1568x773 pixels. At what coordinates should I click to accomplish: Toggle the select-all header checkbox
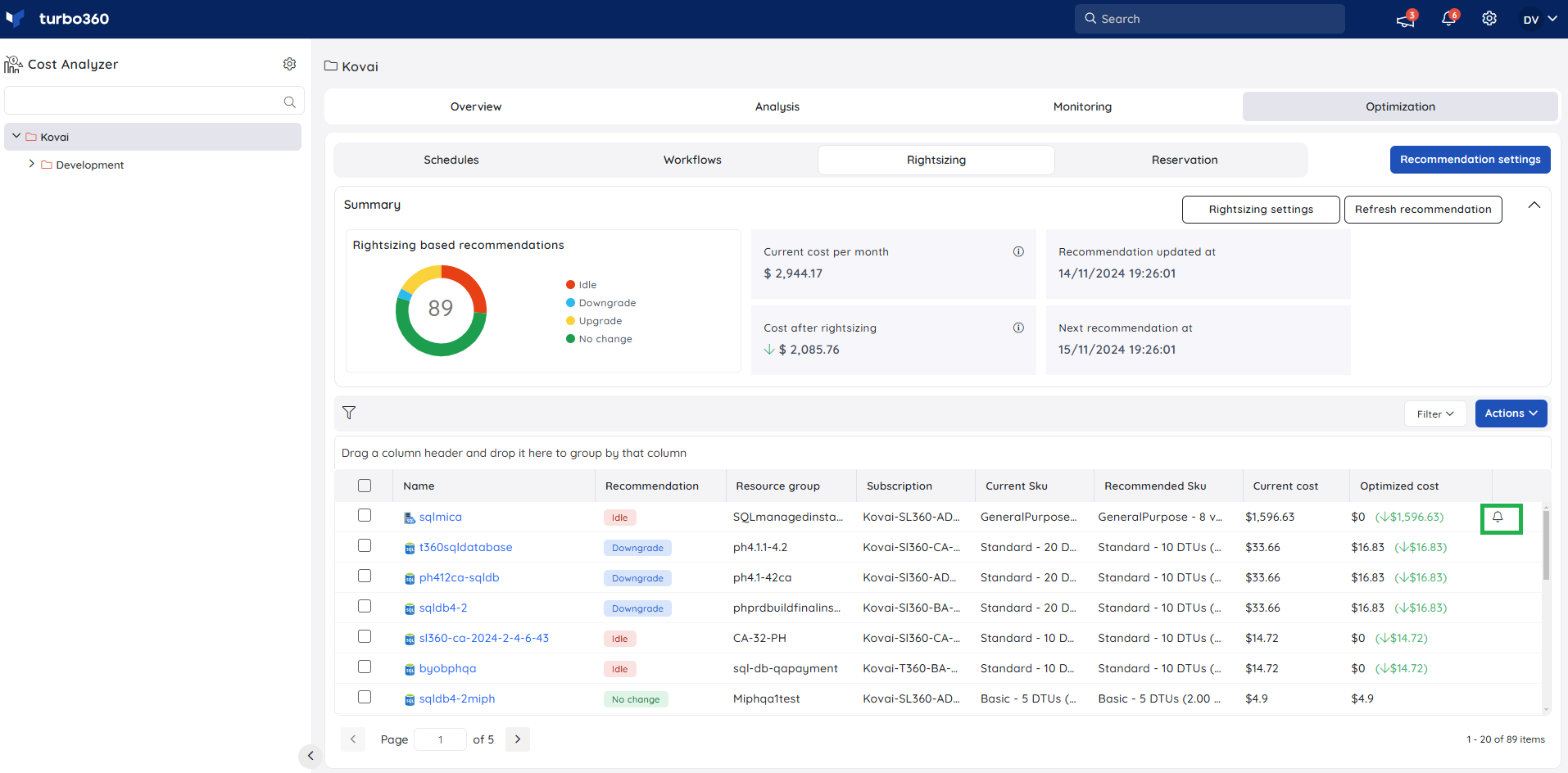coord(365,486)
